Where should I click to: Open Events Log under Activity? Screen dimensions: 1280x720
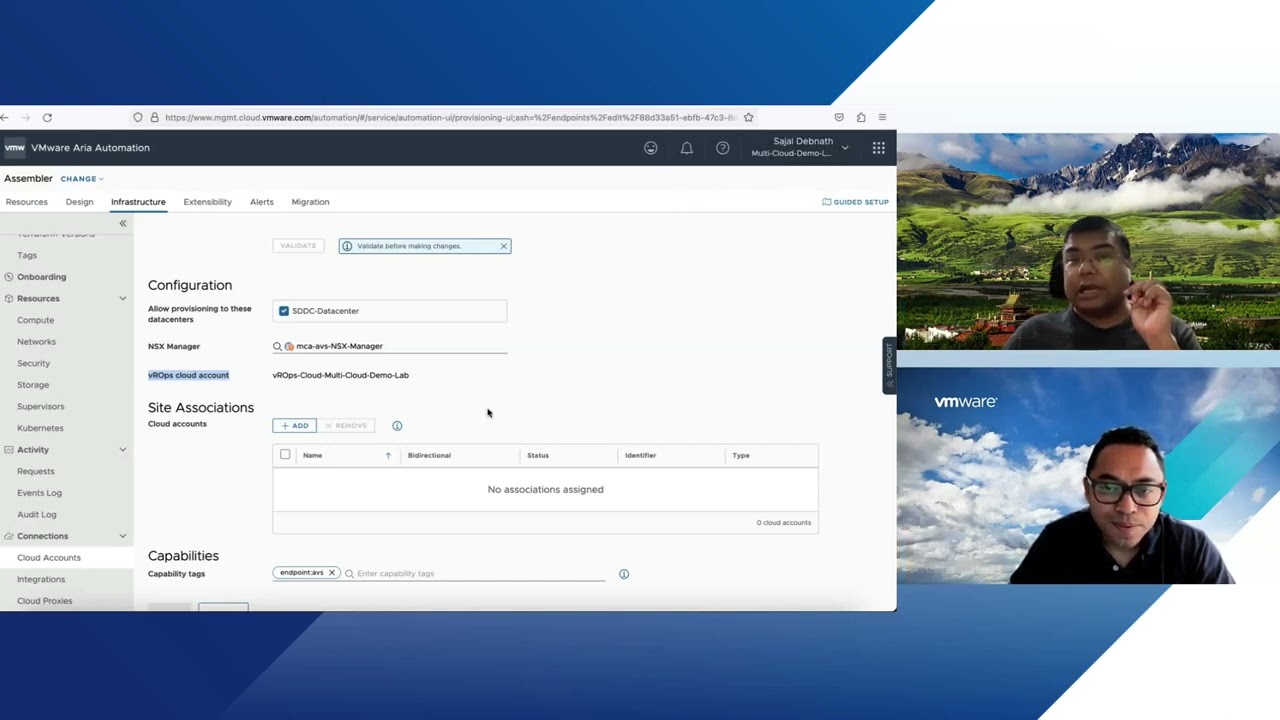[x=39, y=493]
